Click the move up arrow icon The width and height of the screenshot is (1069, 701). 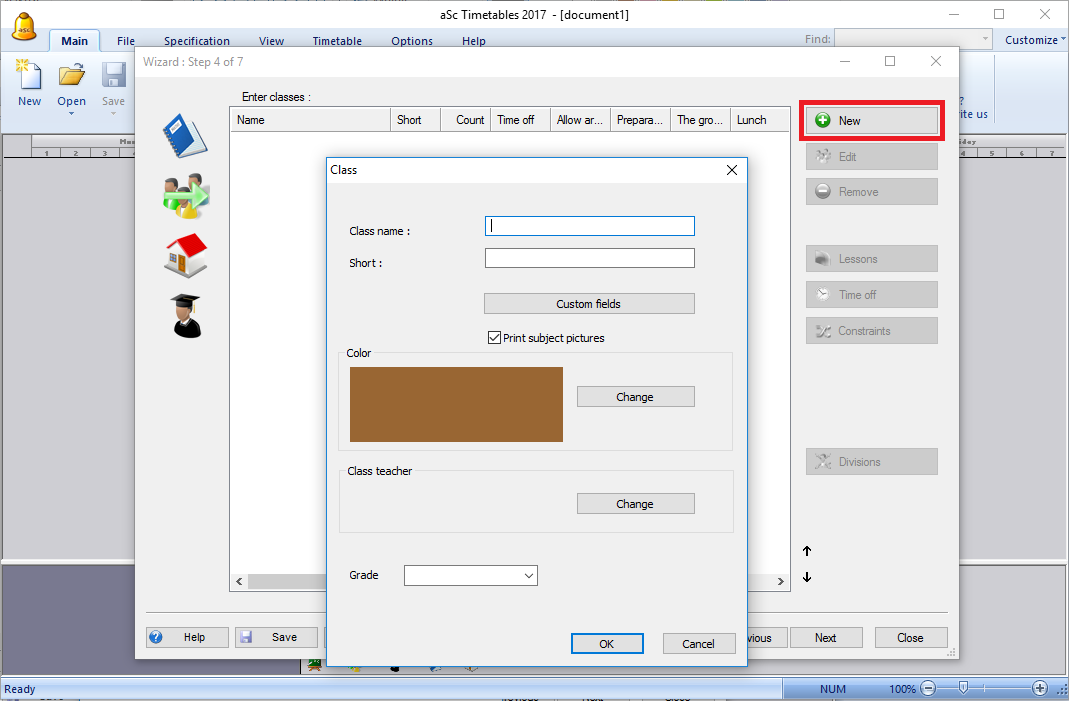click(x=807, y=551)
